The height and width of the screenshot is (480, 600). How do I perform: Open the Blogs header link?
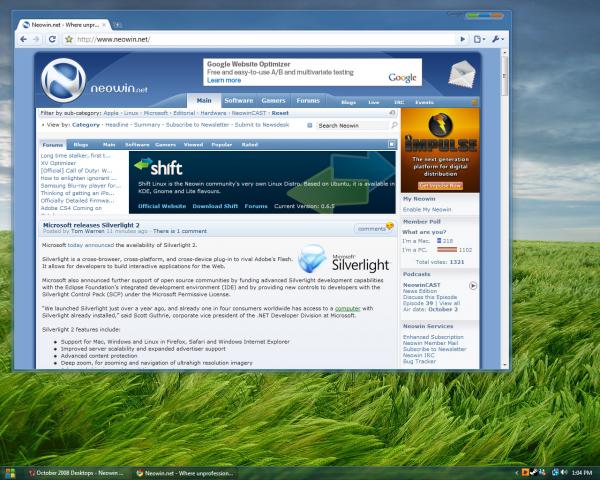348,103
